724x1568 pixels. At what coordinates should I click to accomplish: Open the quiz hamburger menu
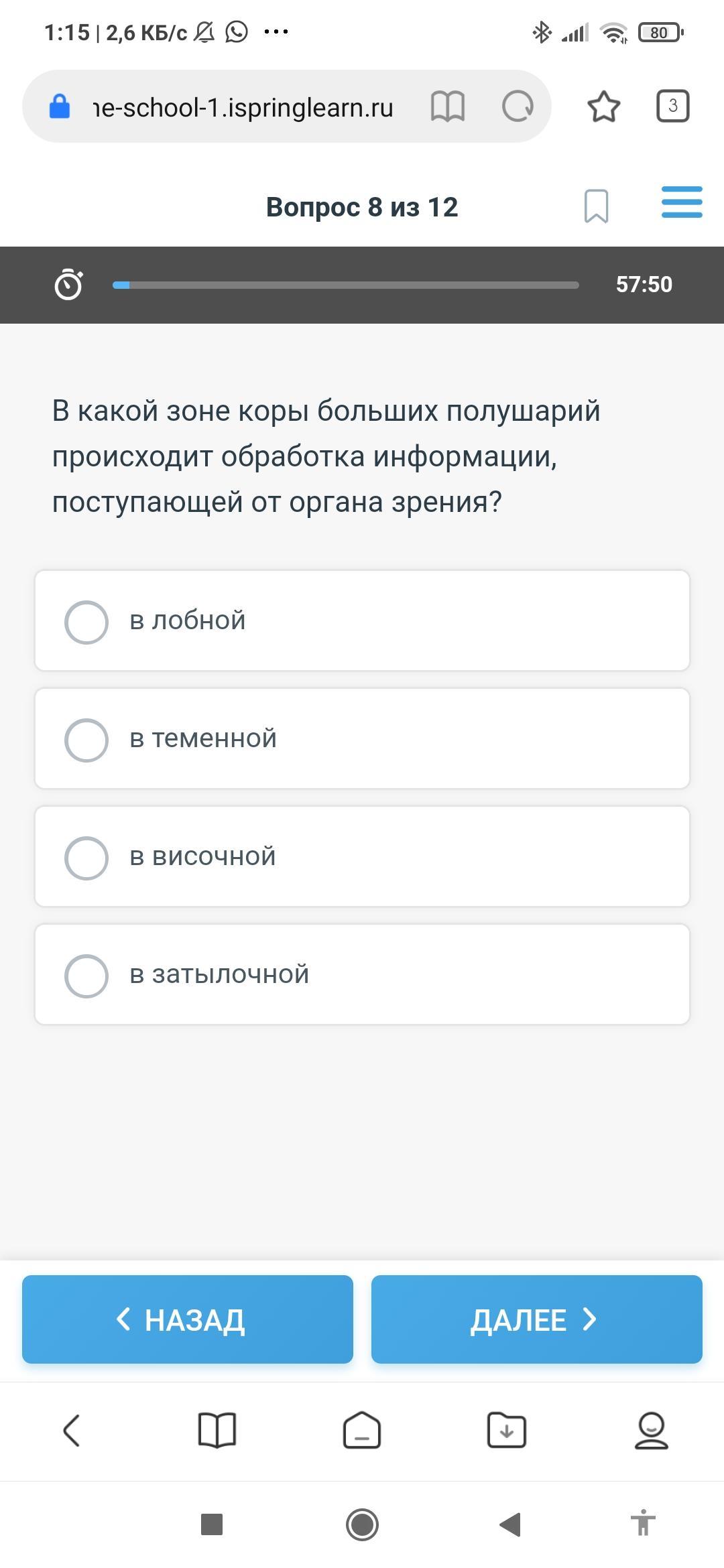pos(681,202)
